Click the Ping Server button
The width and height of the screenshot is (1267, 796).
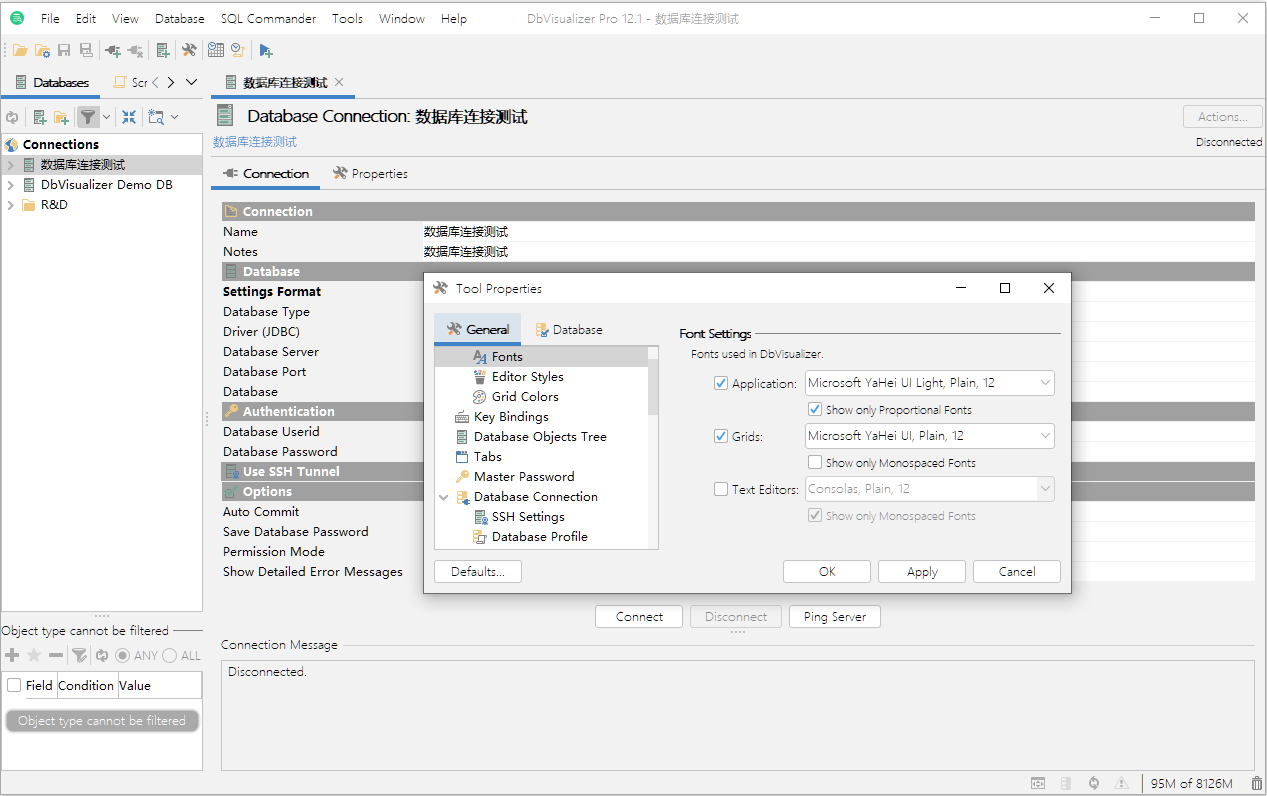tap(834, 617)
